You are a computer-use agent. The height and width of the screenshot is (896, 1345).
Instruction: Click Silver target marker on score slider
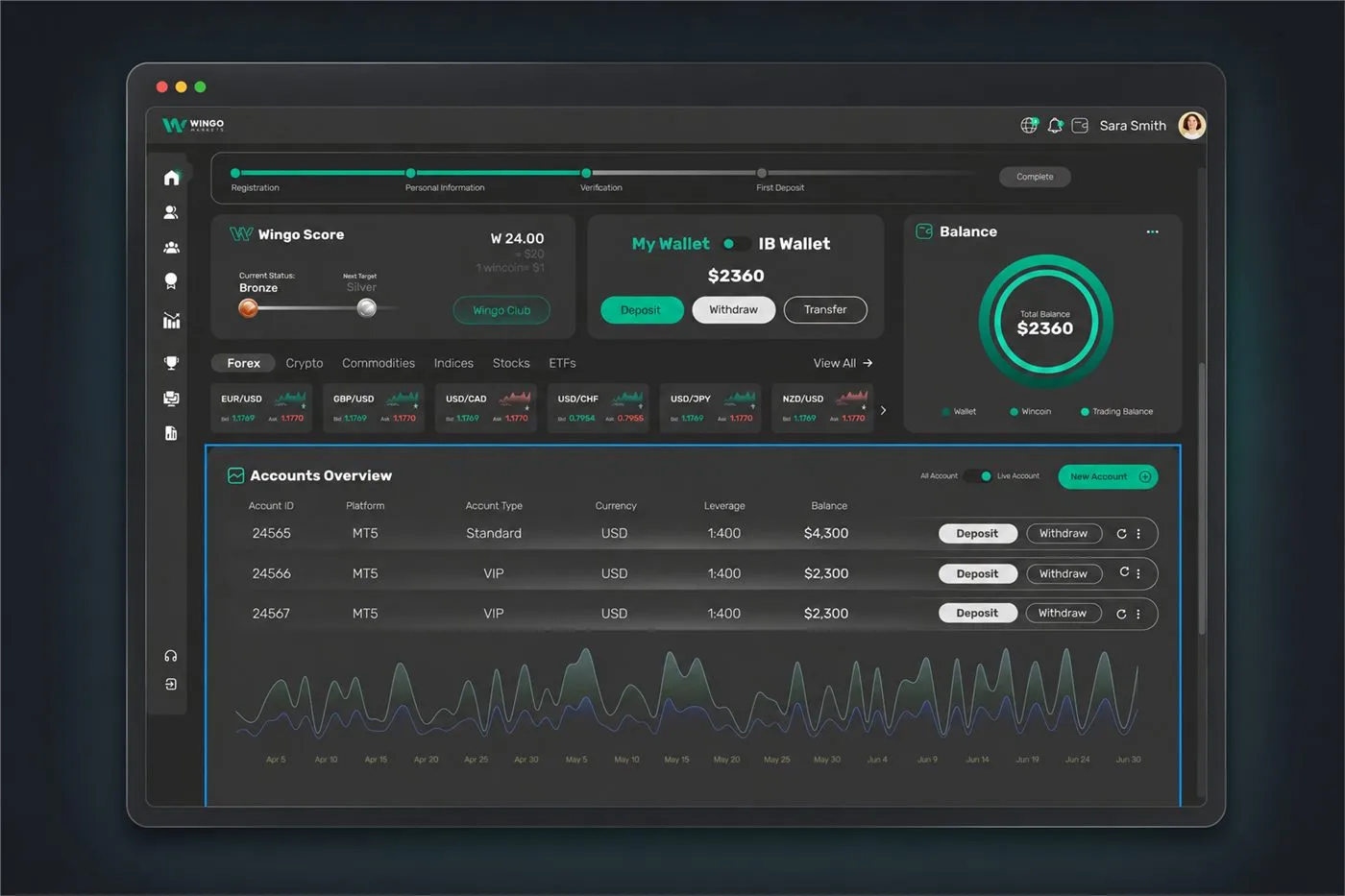tap(366, 308)
